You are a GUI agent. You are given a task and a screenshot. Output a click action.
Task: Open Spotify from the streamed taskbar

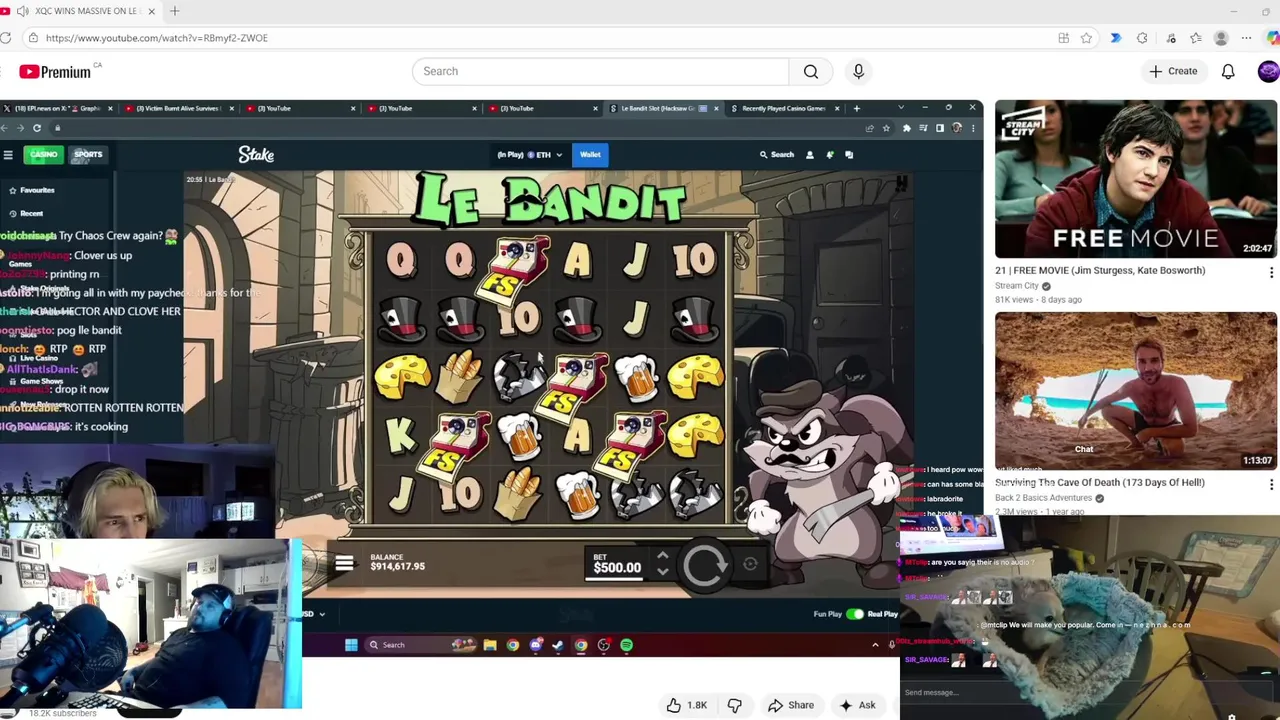click(x=626, y=645)
